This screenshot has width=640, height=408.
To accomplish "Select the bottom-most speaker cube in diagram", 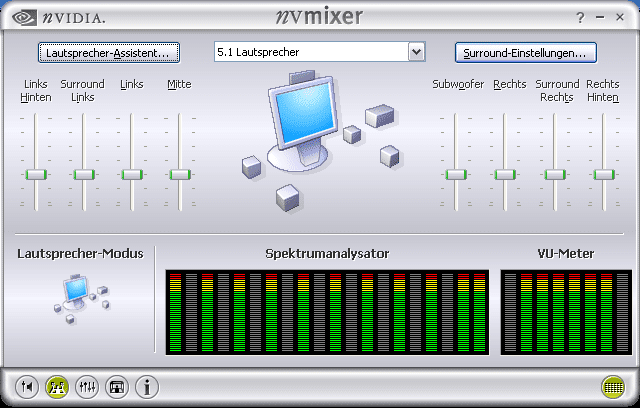I will 288,198.
